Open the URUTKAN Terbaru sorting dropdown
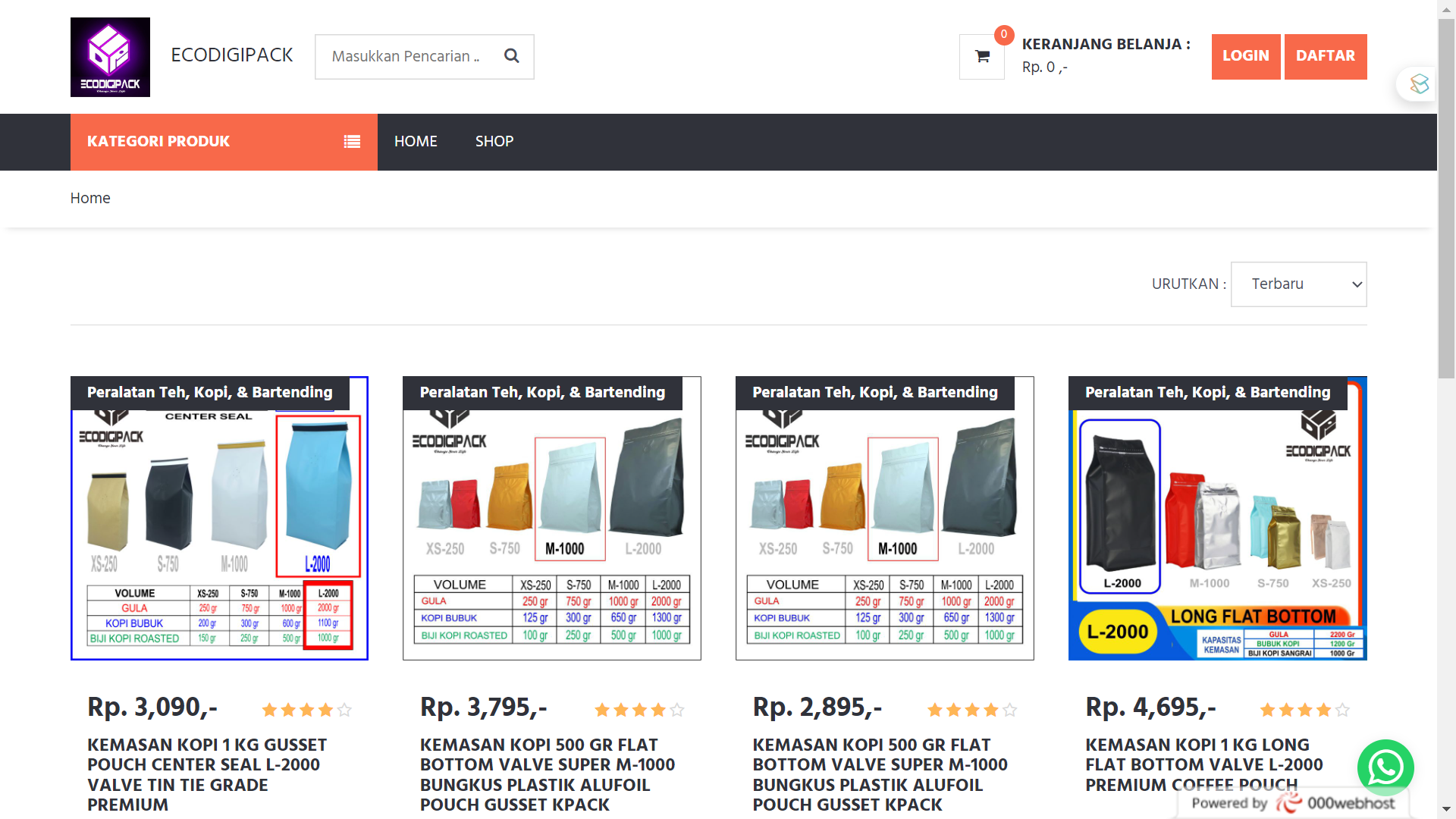1456x819 pixels. 1298,284
